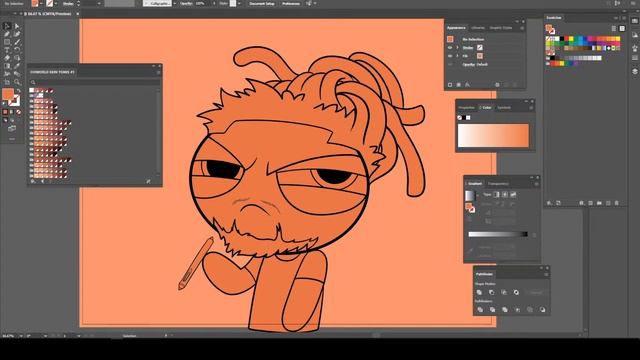Click search field in skin tones panel
The height and width of the screenshot is (360, 640).
[95, 82]
